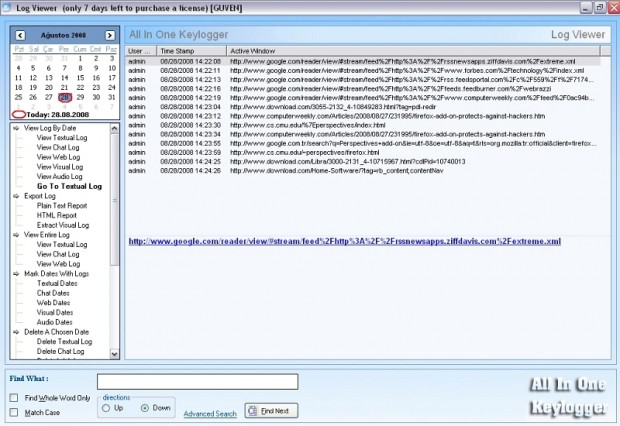
Task: Mark Web Dates in calendar
Action: click(54, 303)
